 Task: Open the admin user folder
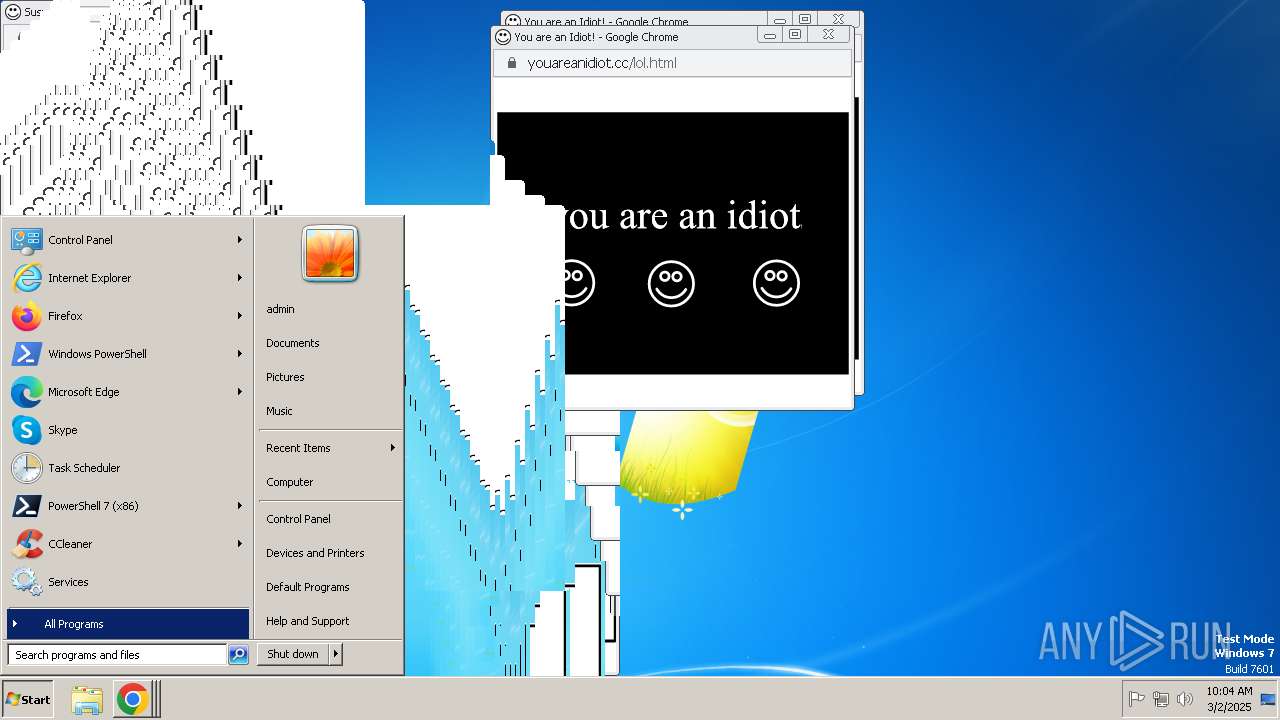(329, 309)
